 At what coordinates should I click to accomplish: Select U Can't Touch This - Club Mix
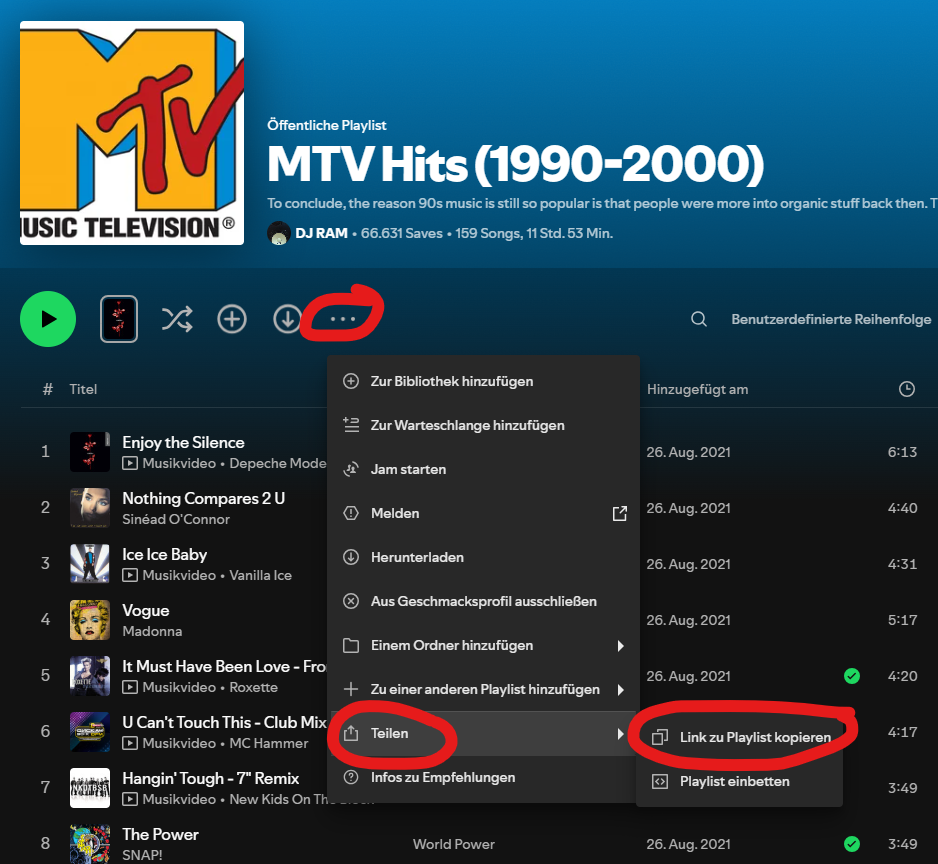[224, 722]
